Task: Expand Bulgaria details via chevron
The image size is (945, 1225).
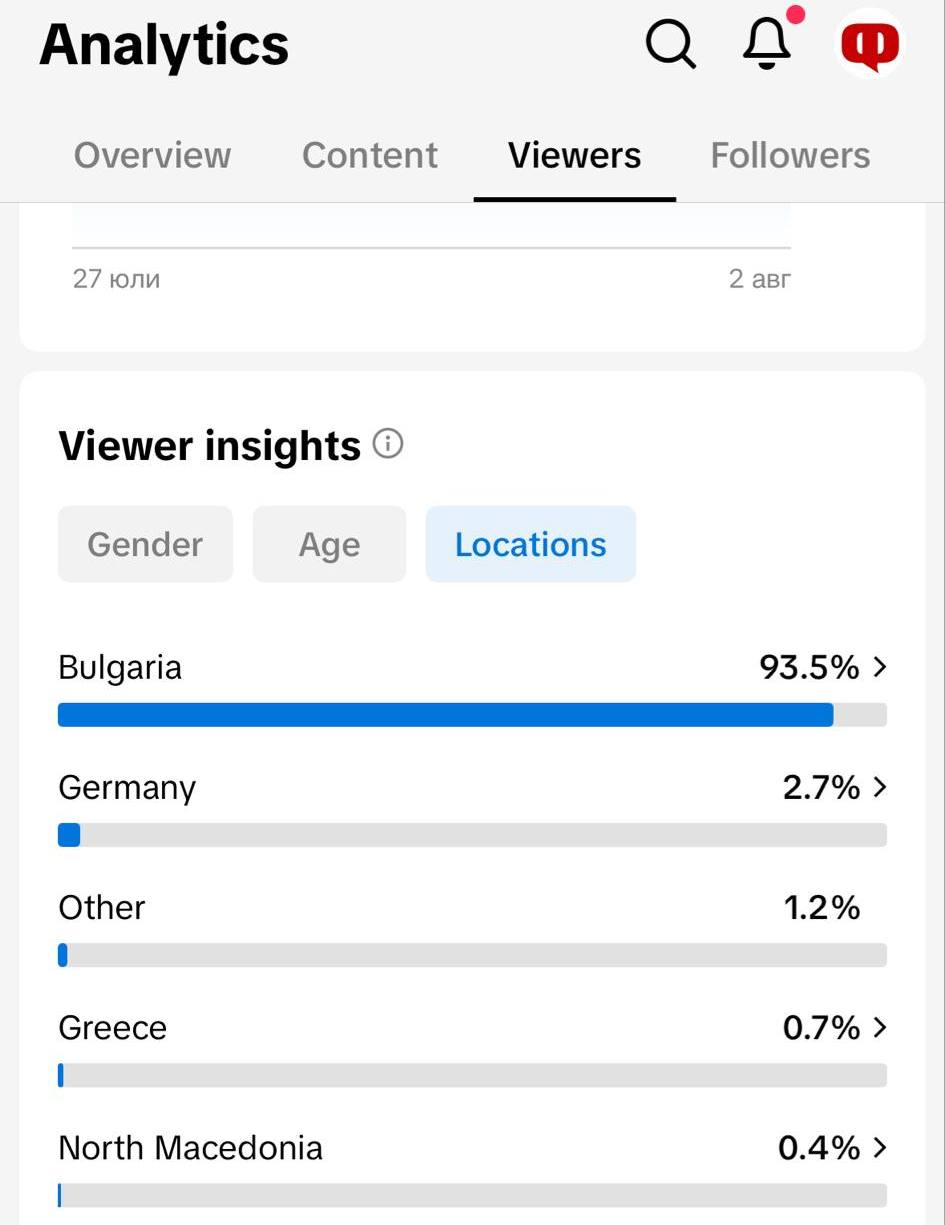Action: tap(880, 667)
